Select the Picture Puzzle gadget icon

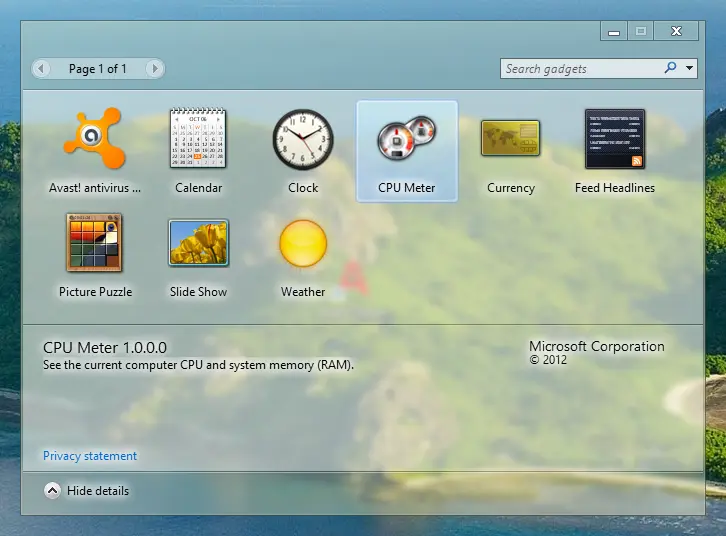pyautogui.click(x=94, y=242)
